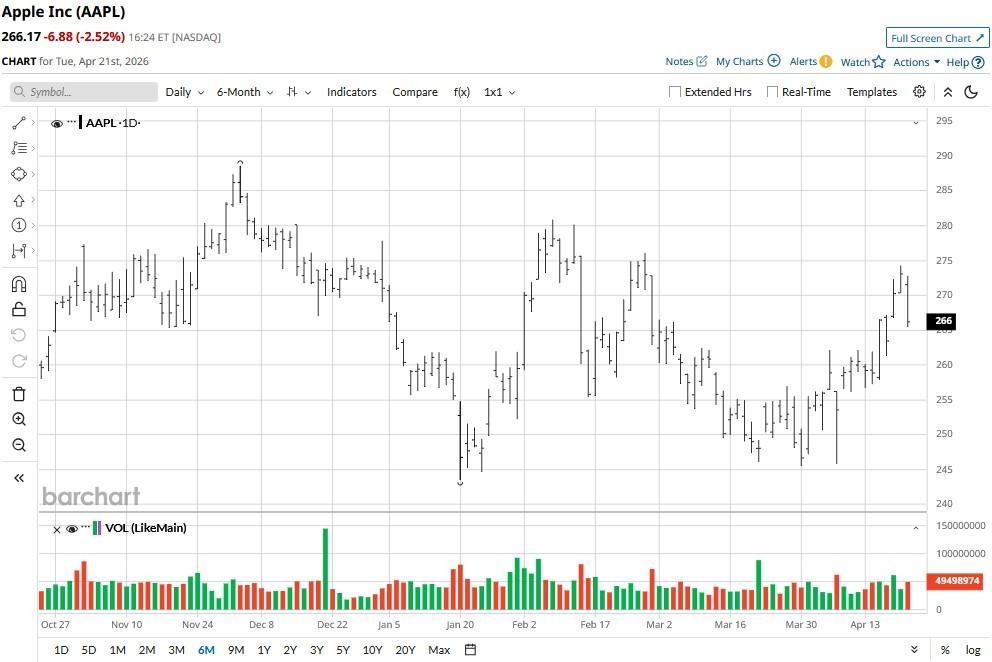
Task: Select the 3M time range
Action: (177, 650)
